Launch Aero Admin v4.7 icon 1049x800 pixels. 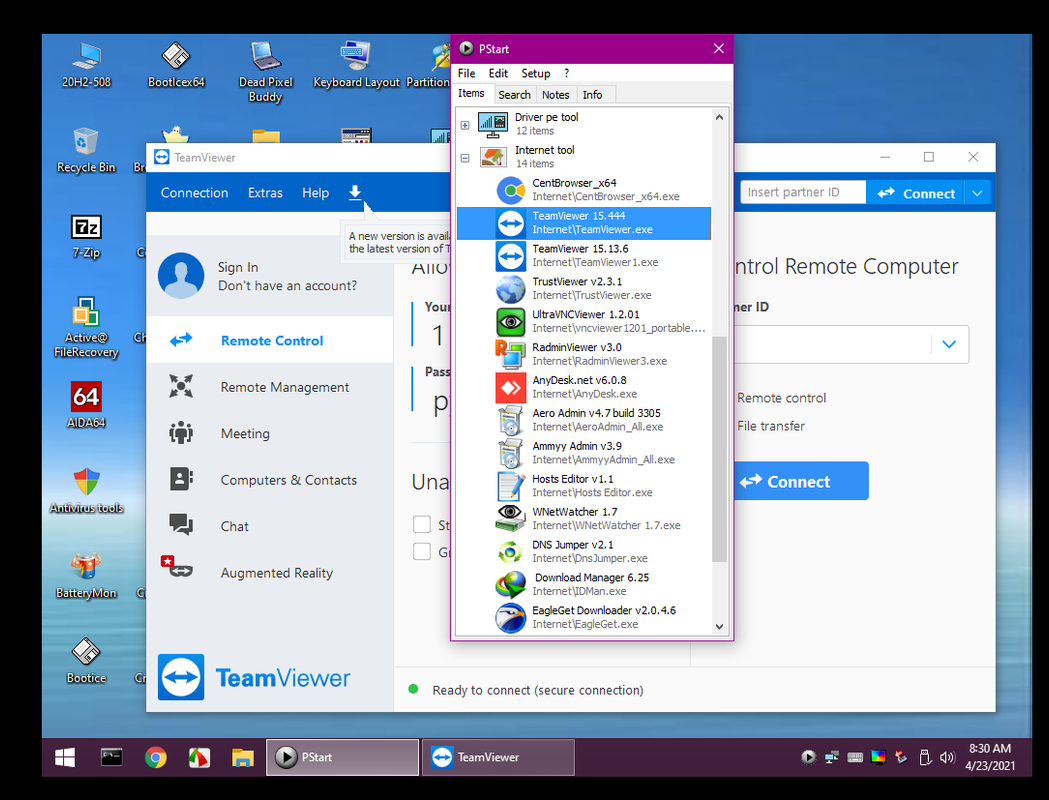coord(510,420)
